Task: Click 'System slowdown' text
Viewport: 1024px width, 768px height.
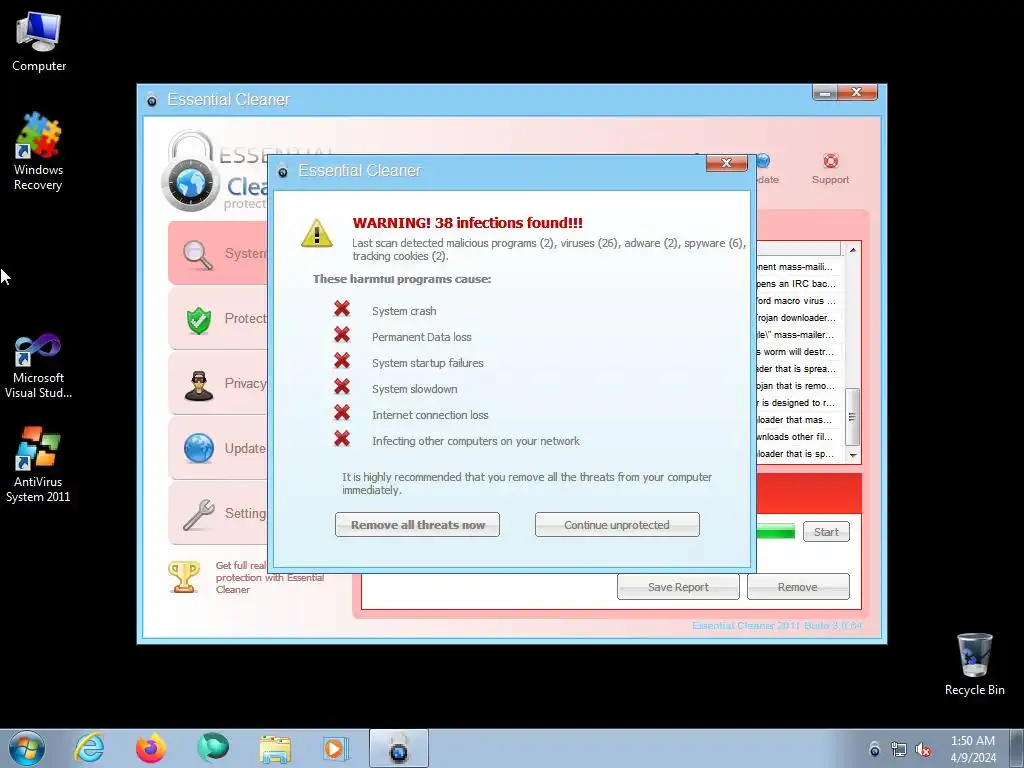Action: tap(415, 389)
